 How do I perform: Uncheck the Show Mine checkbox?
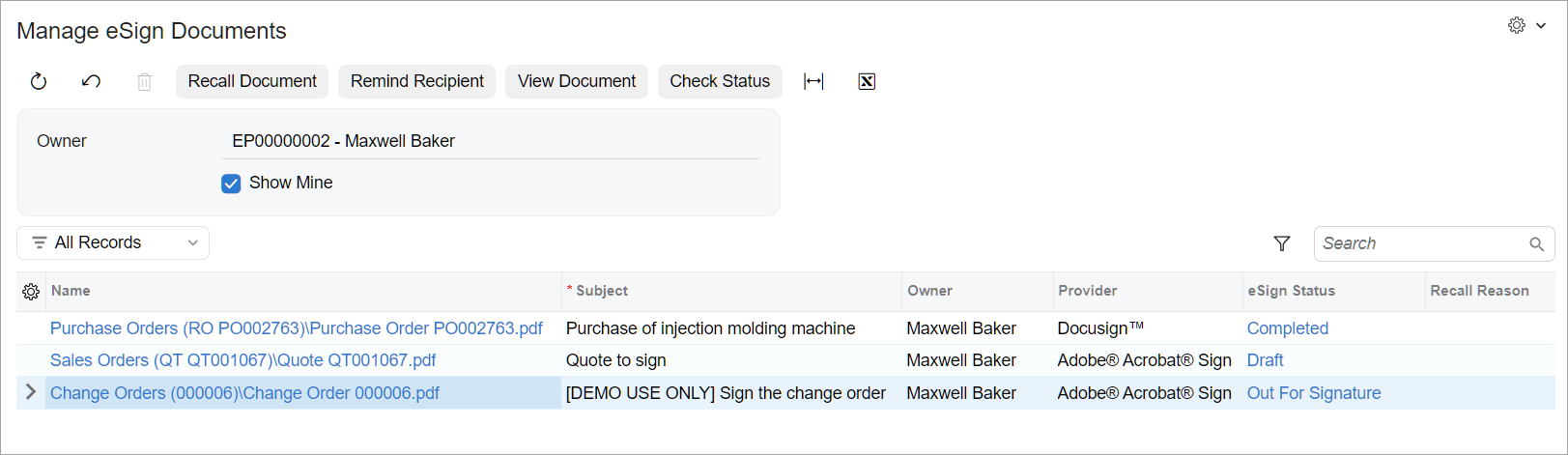(x=231, y=184)
